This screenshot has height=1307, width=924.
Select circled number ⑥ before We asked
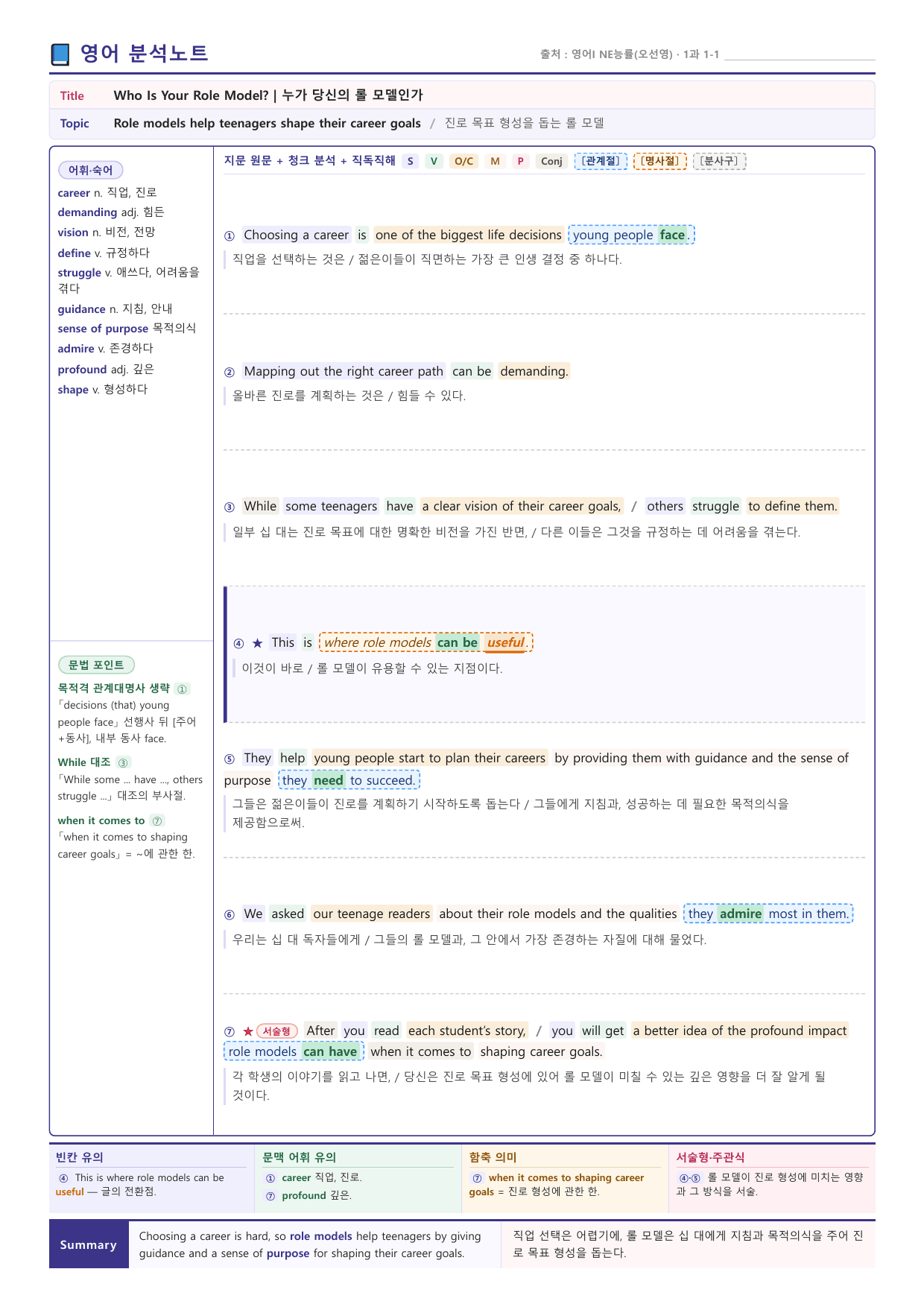point(230,915)
